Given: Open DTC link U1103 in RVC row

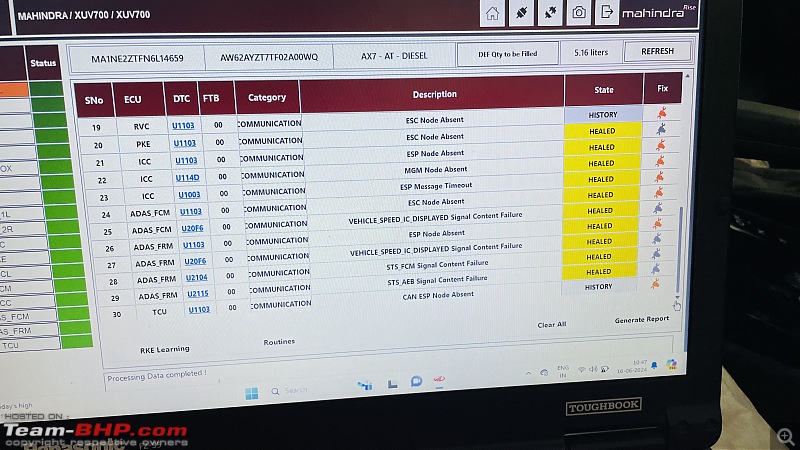Looking at the screenshot, I should coord(183,126).
